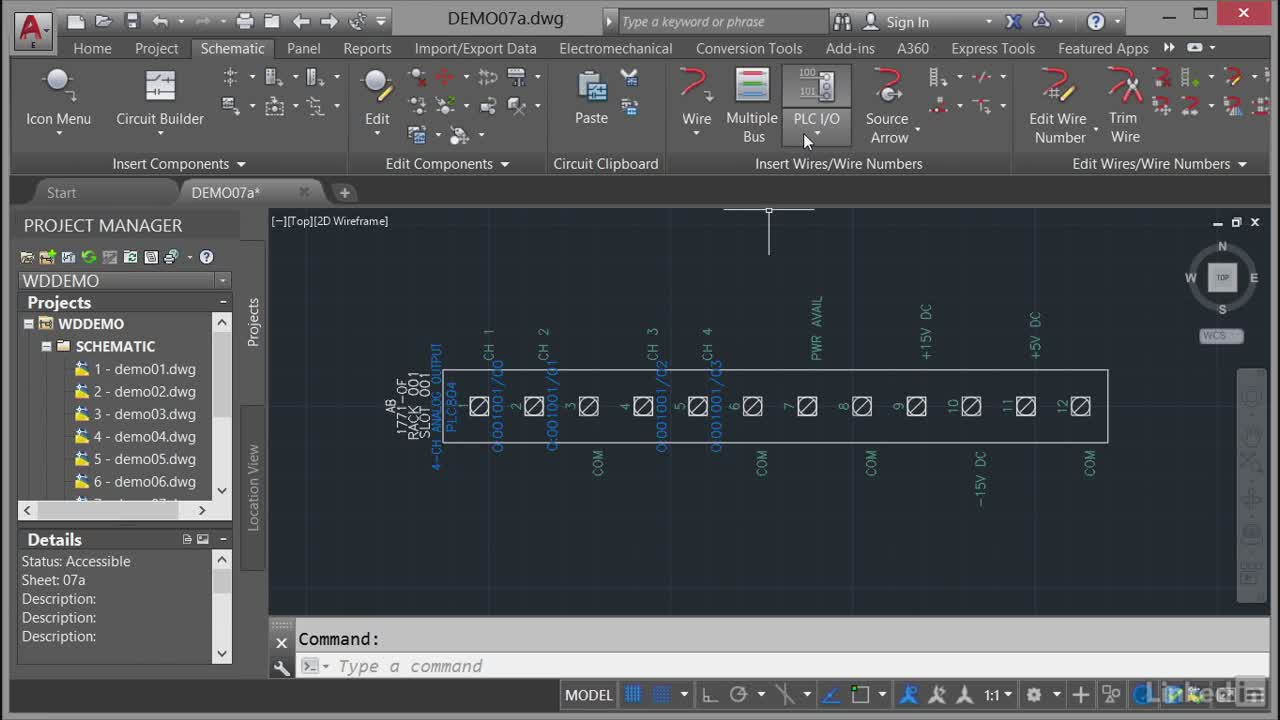Save the drawing via the quick access toolbar
This screenshot has width=1280, height=720.
pyautogui.click(x=132, y=21)
